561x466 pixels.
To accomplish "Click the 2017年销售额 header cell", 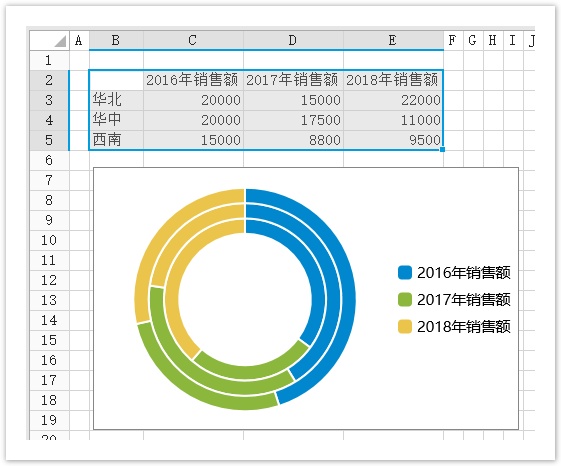I will [x=293, y=80].
